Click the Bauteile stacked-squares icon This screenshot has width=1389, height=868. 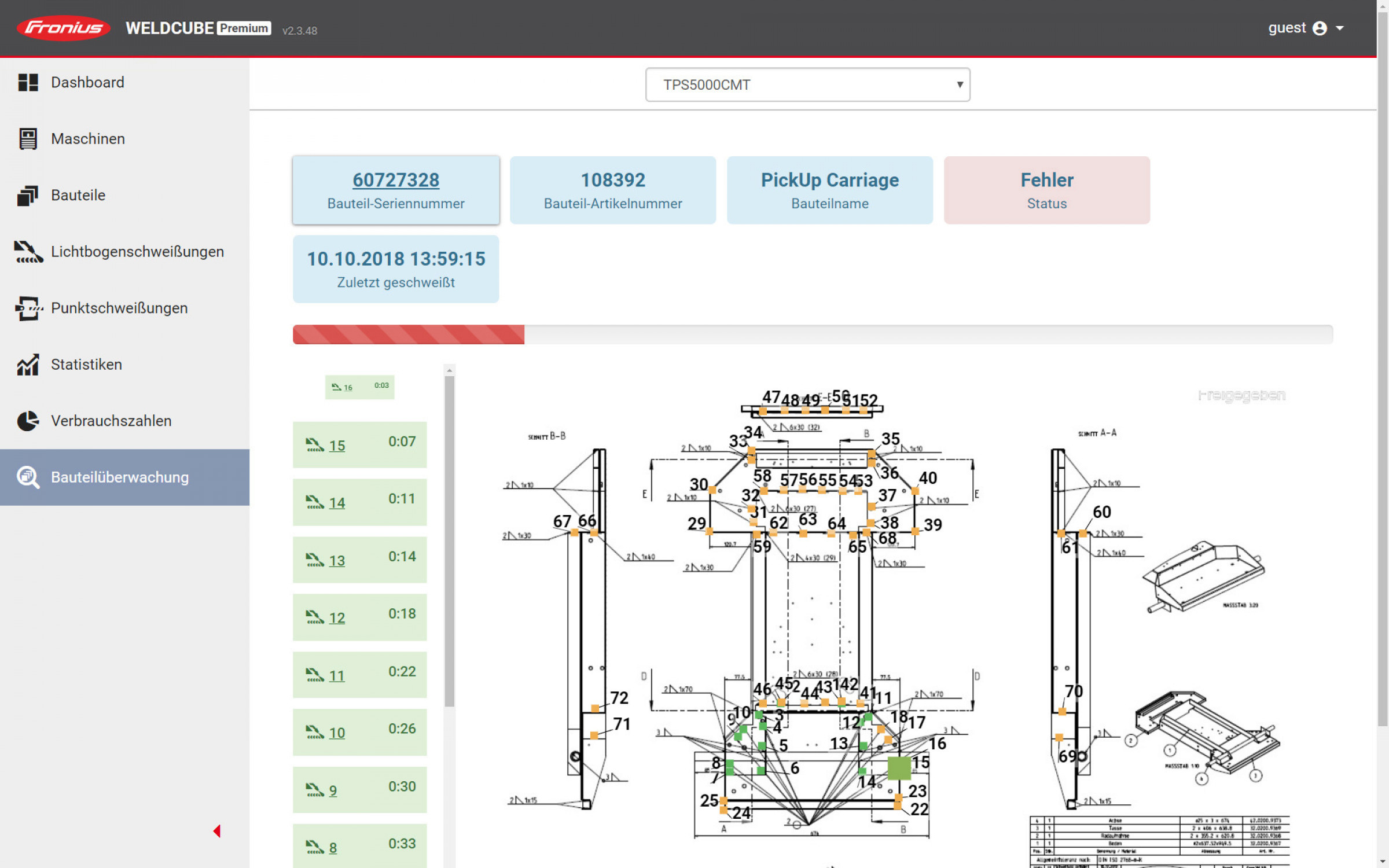[x=28, y=196]
